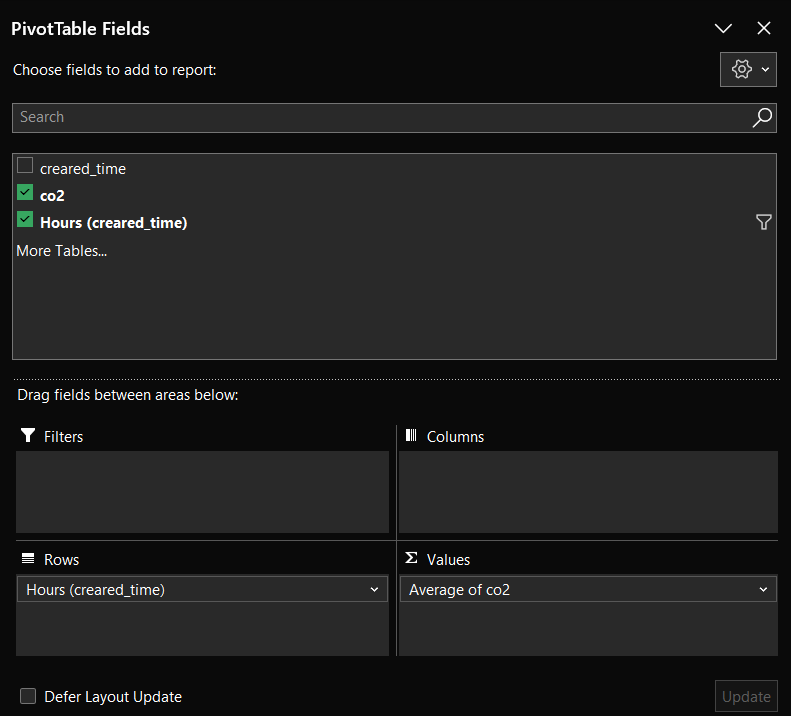The width and height of the screenshot is (791, 716).
Task: Click the Update button
Action: [746, 696]
